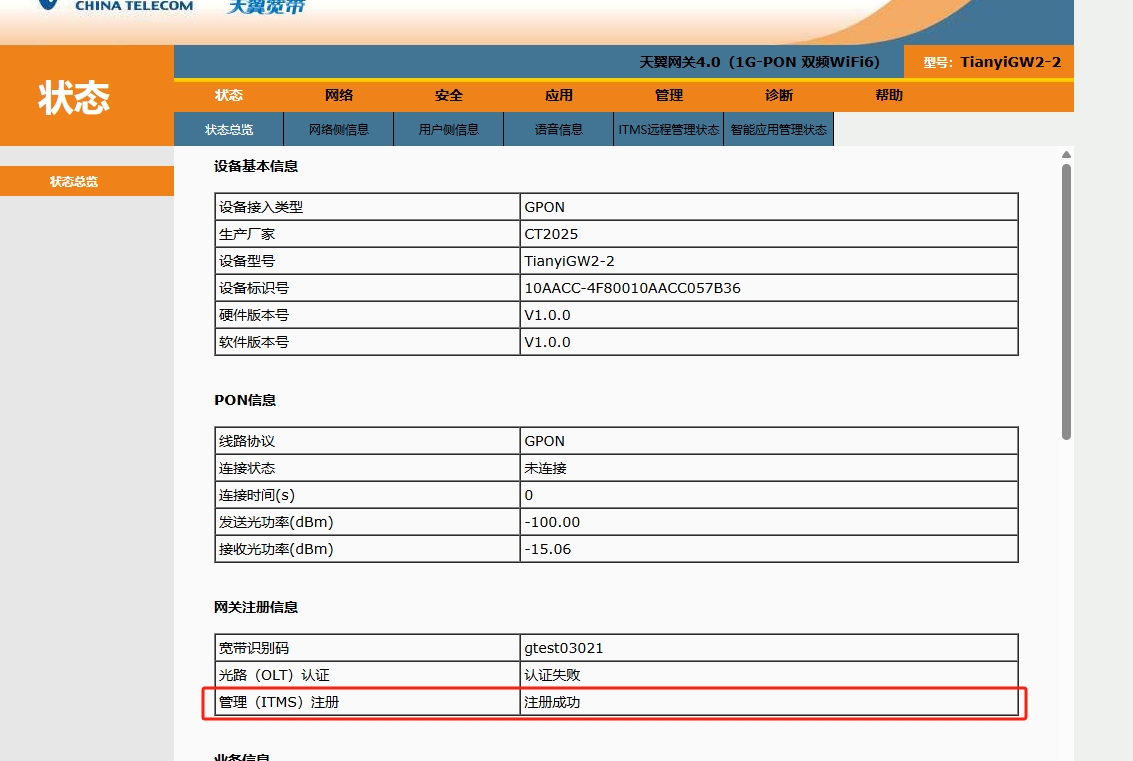Open the 应用 main menu
This screenshot has height=761, width=1133.
pos(559,95)
